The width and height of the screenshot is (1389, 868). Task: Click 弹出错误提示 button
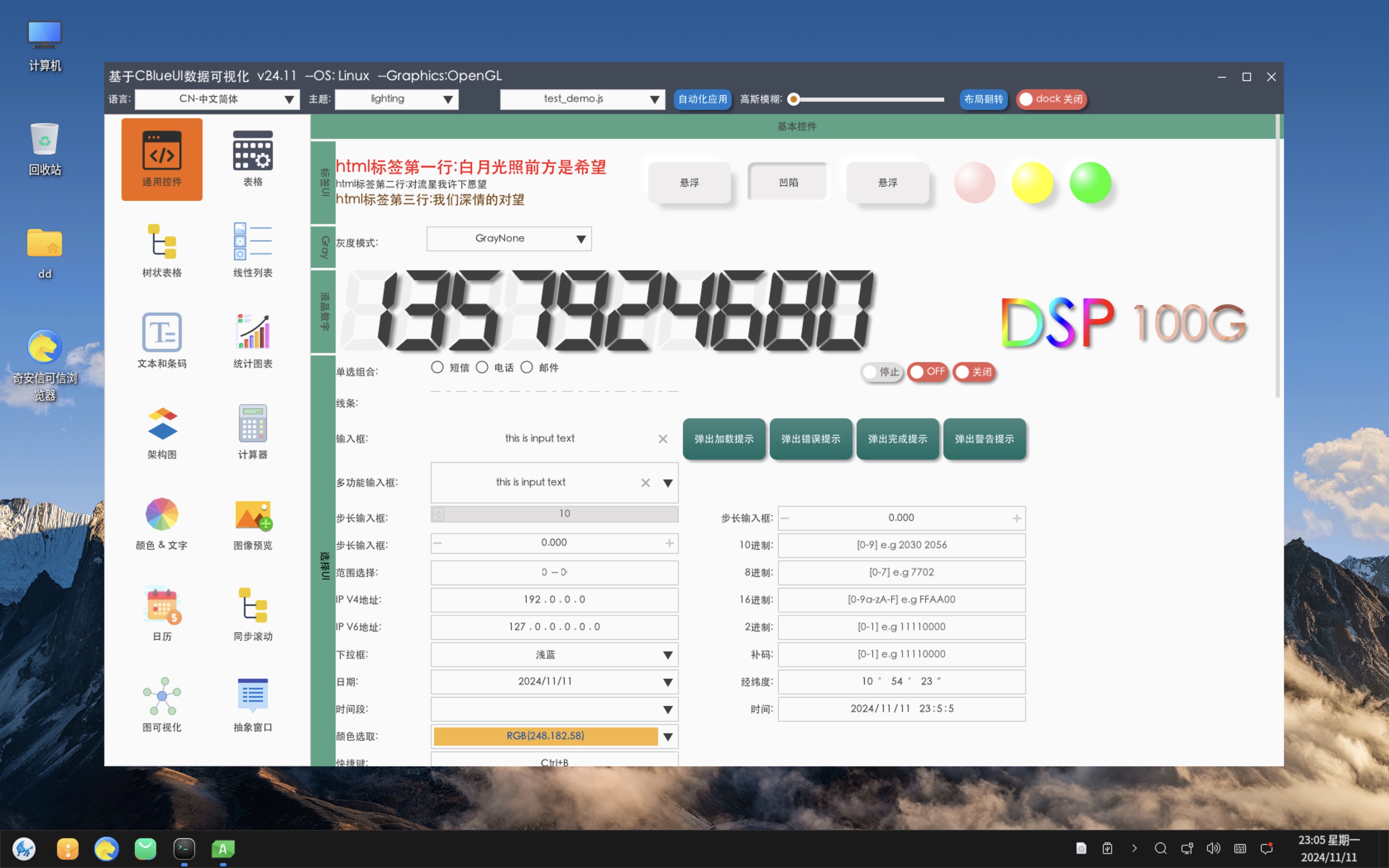[x=810, y=439]
